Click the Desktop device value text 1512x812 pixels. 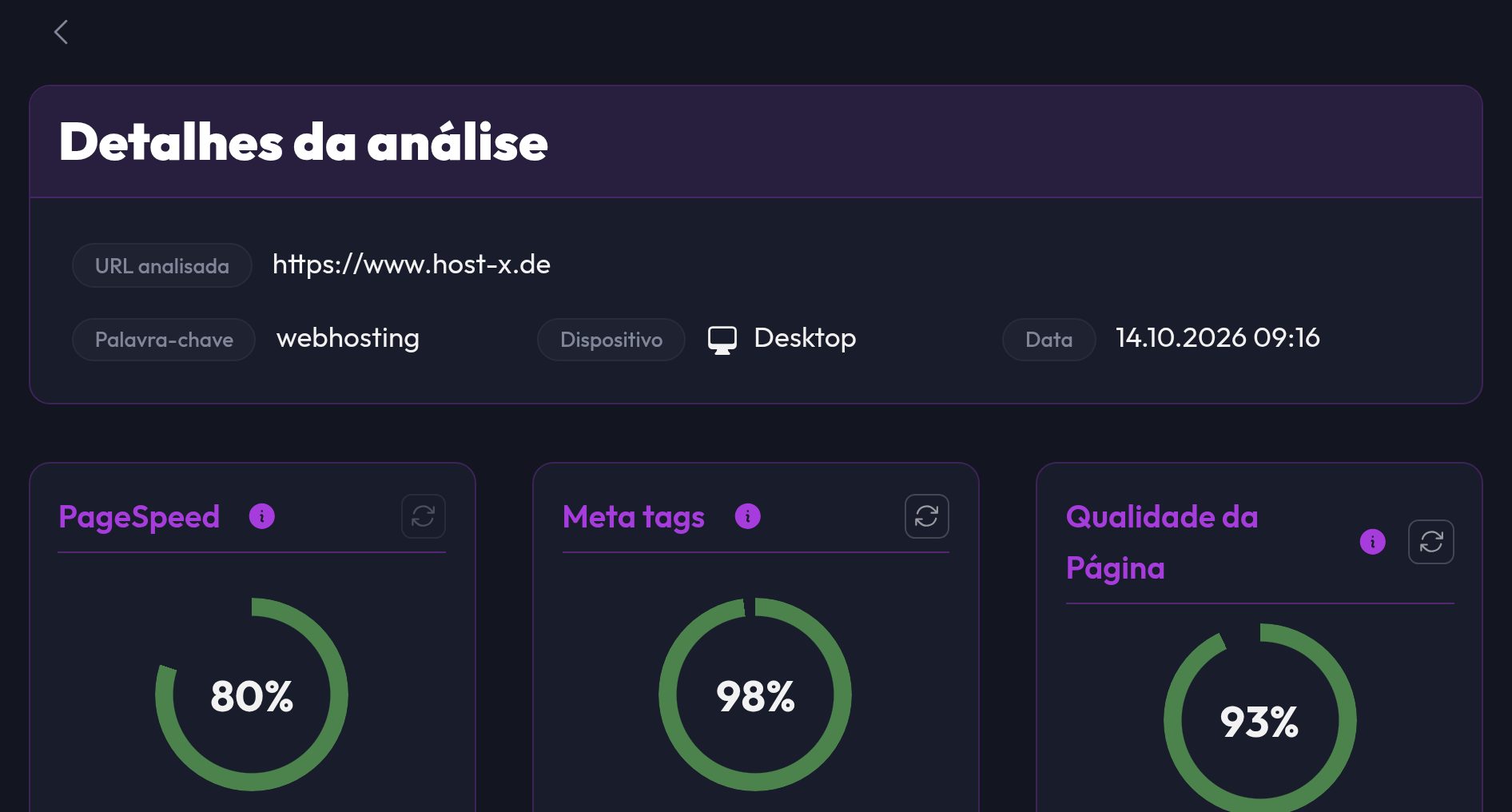click(805, 338)
